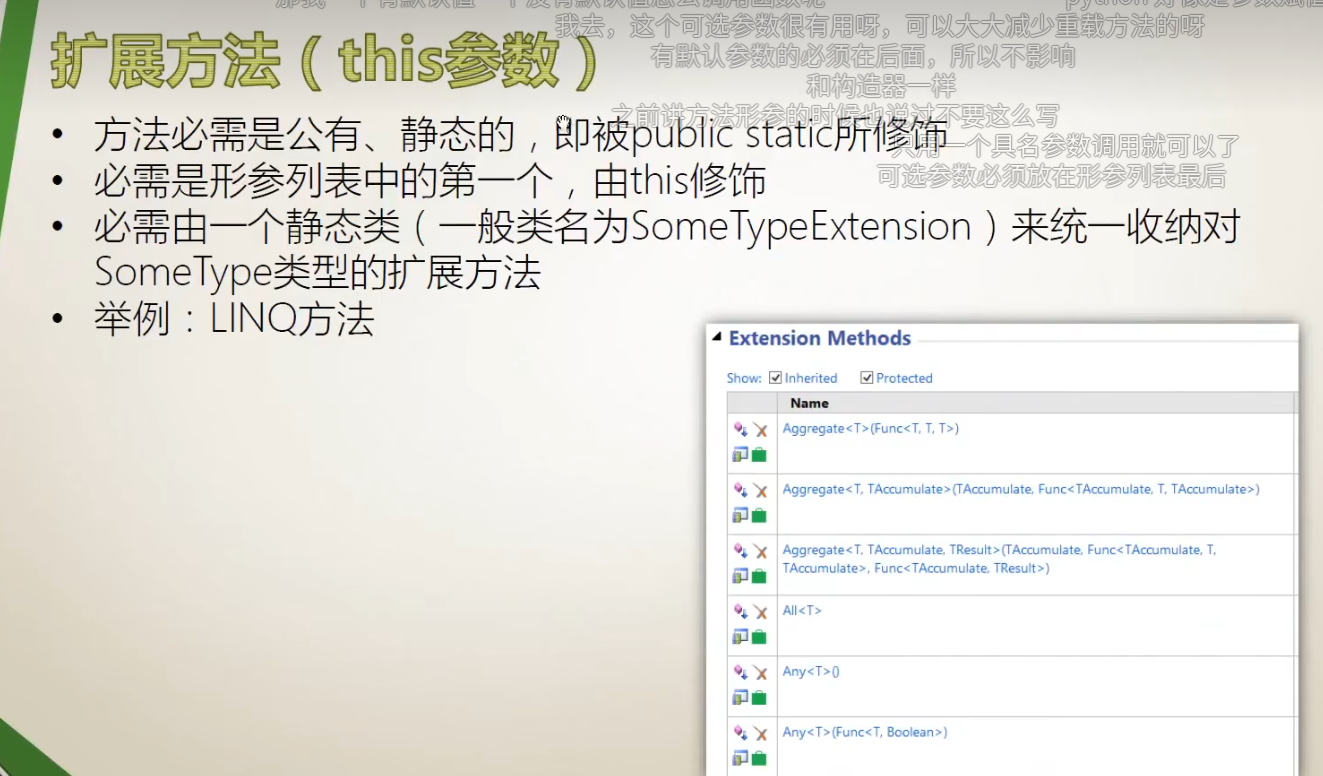Click bullet text mentioning SomeTypeExtension

[667, 249]
